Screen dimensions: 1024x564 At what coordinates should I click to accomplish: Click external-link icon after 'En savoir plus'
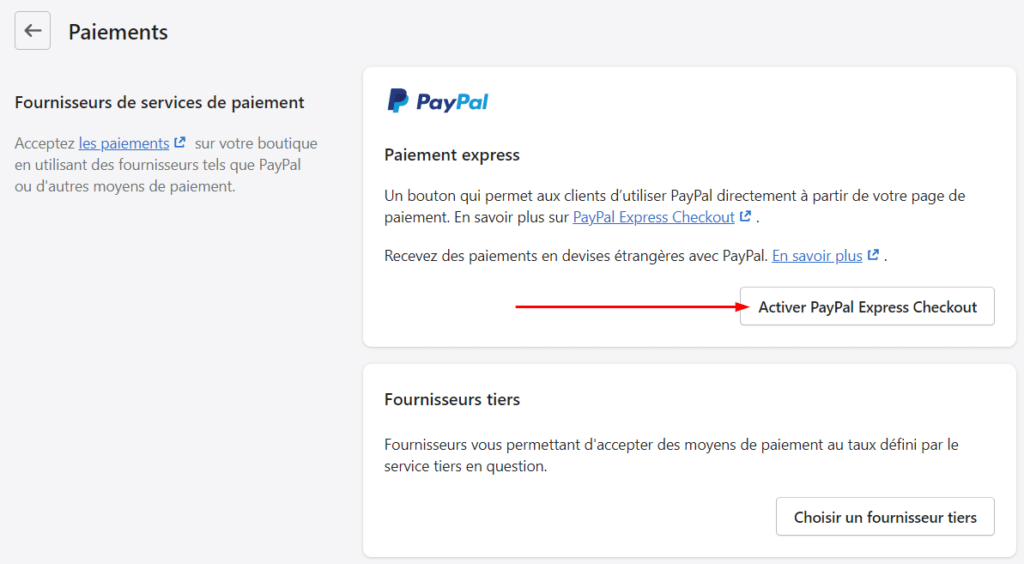point(873,255)
